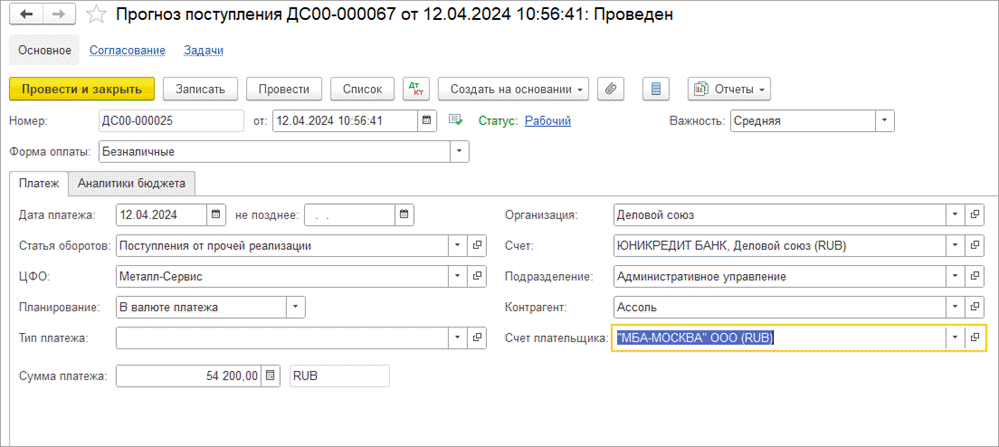The image size is (999, 447).
Task: Click the calendar icon for не позднее date
Action: [x=403, y=214]
